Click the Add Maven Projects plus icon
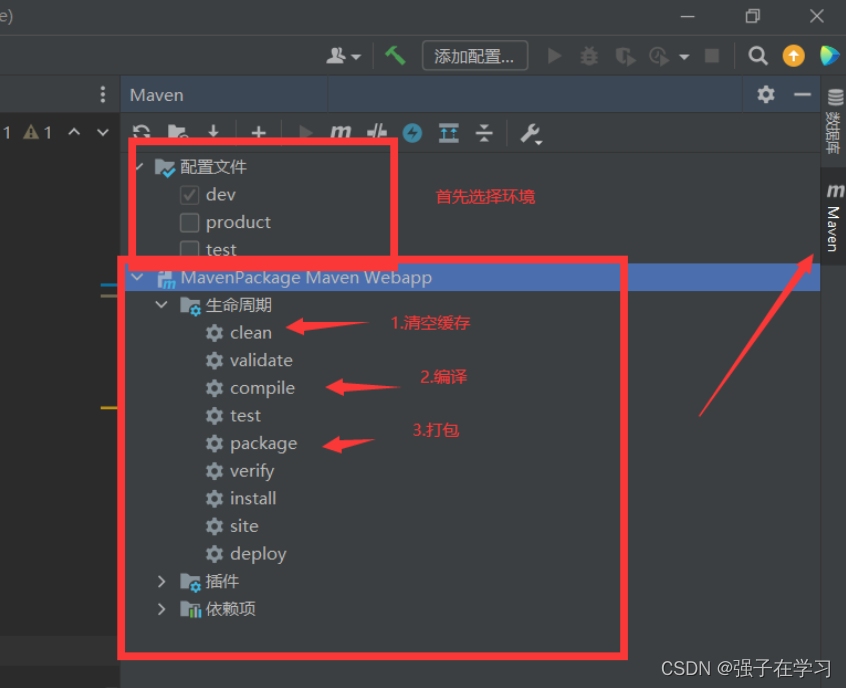 coord(258,132)
